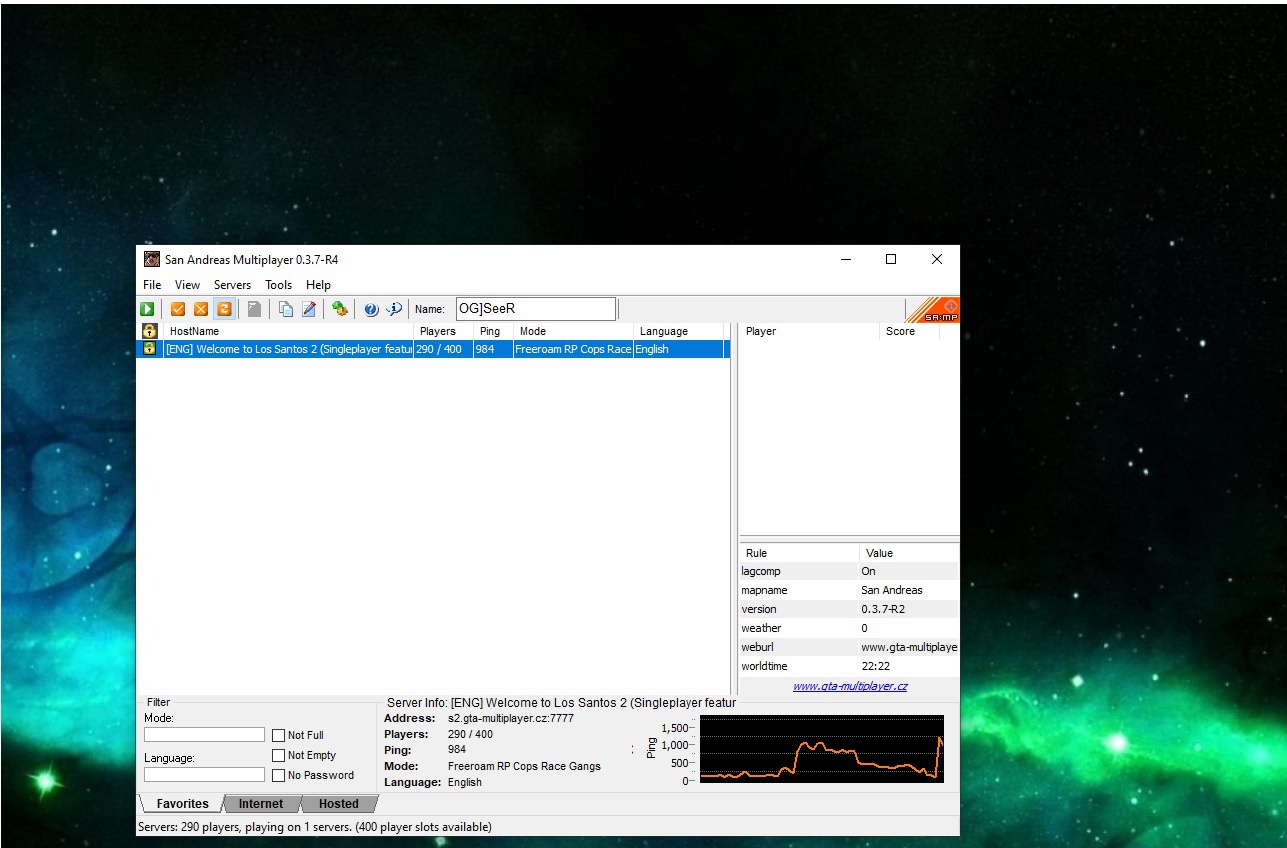Click the version rule row
The height and width of the screenshot is (848, 1287).
click(849, 609)
